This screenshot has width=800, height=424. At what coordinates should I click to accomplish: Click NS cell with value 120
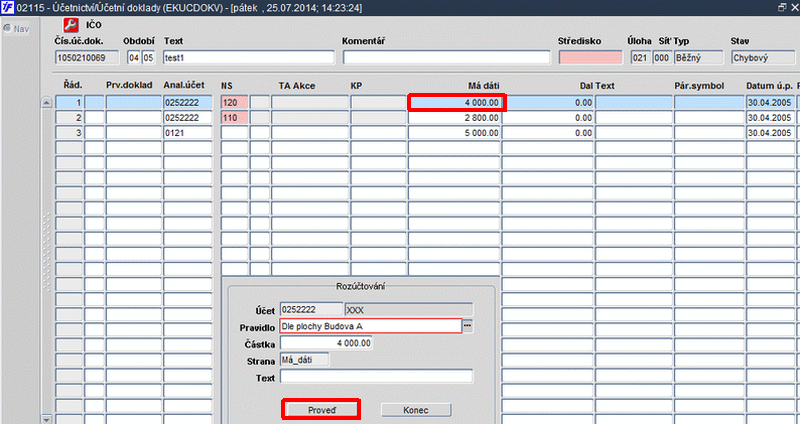click(235, 103)
